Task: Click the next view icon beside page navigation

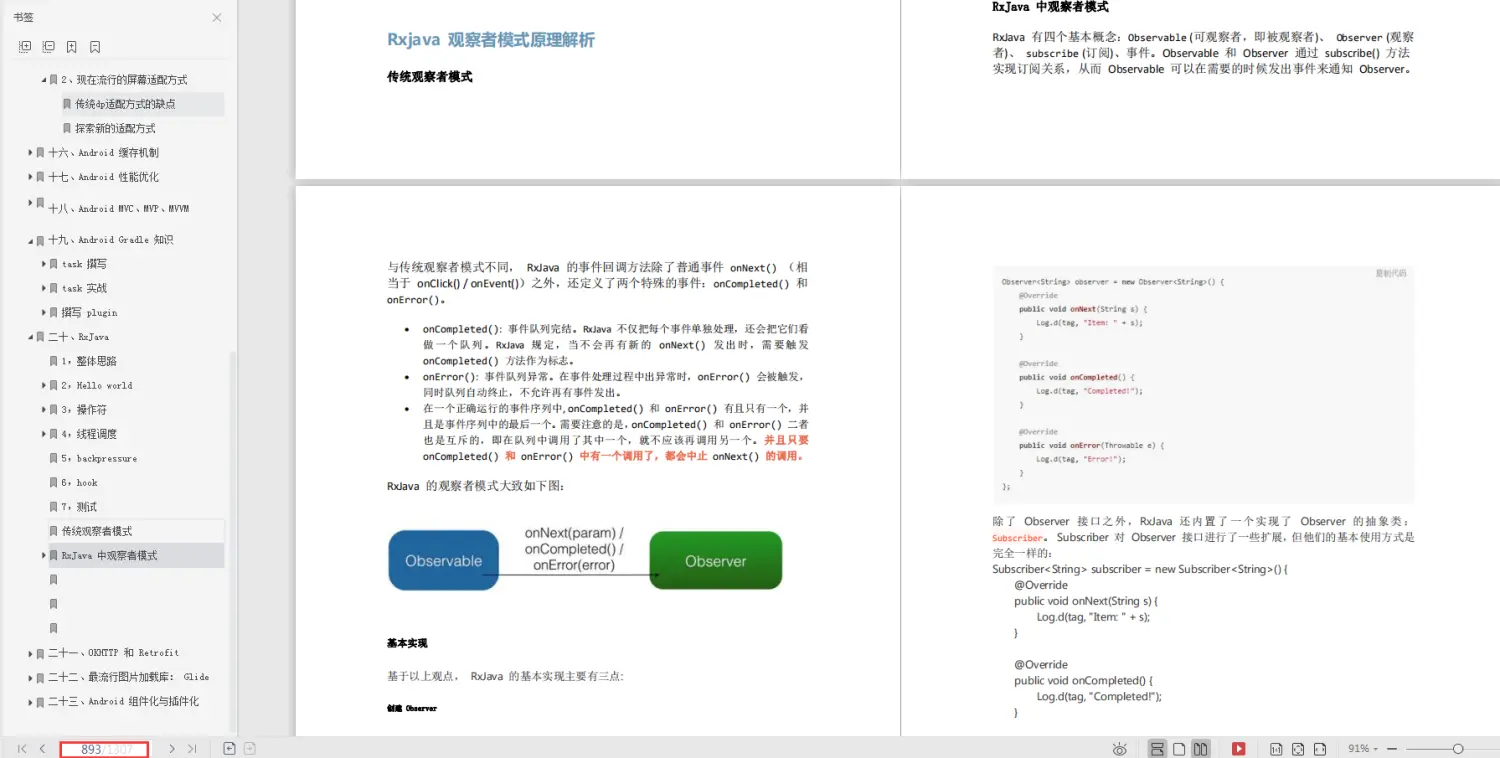Action: click(250, 748)
